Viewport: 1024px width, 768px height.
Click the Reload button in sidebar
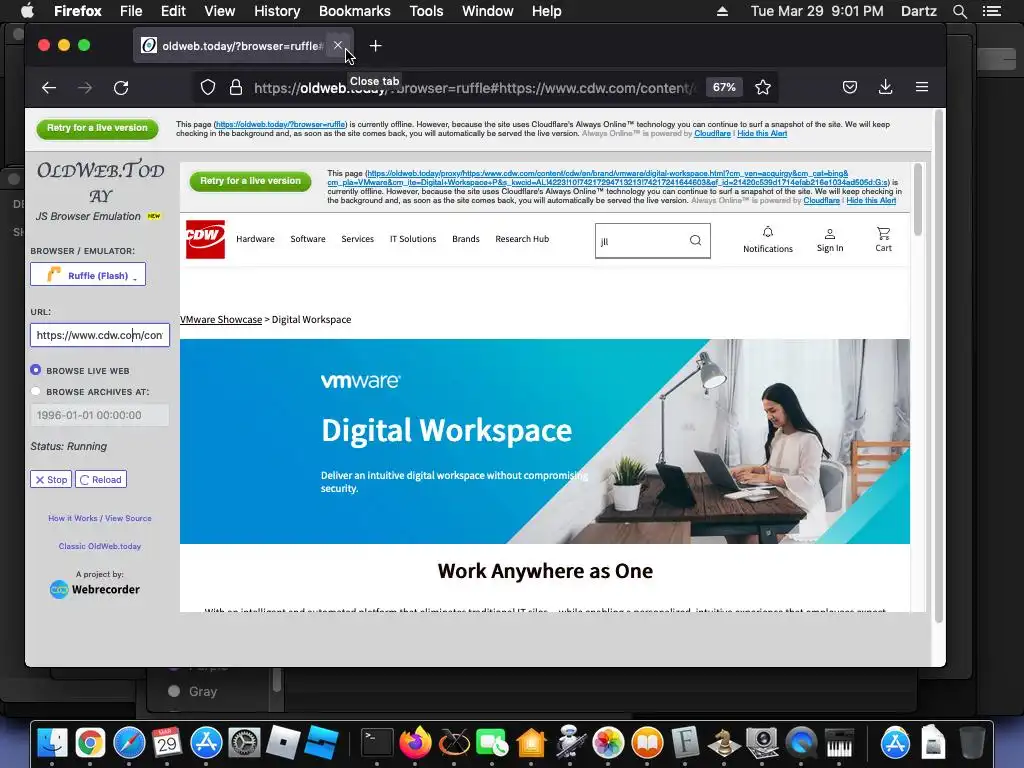pos(101,479)
